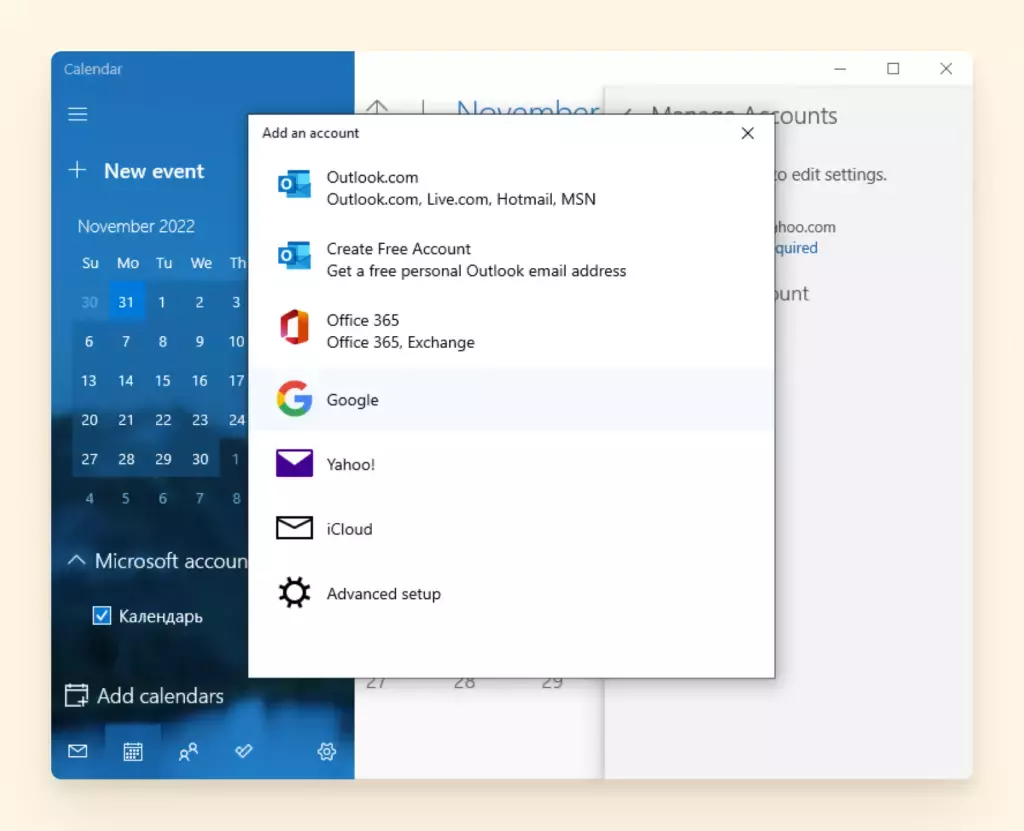The height and width of the screenshot is (831, 1024).
Task: Maximize the Calendar window
Action: pos(893,69)
